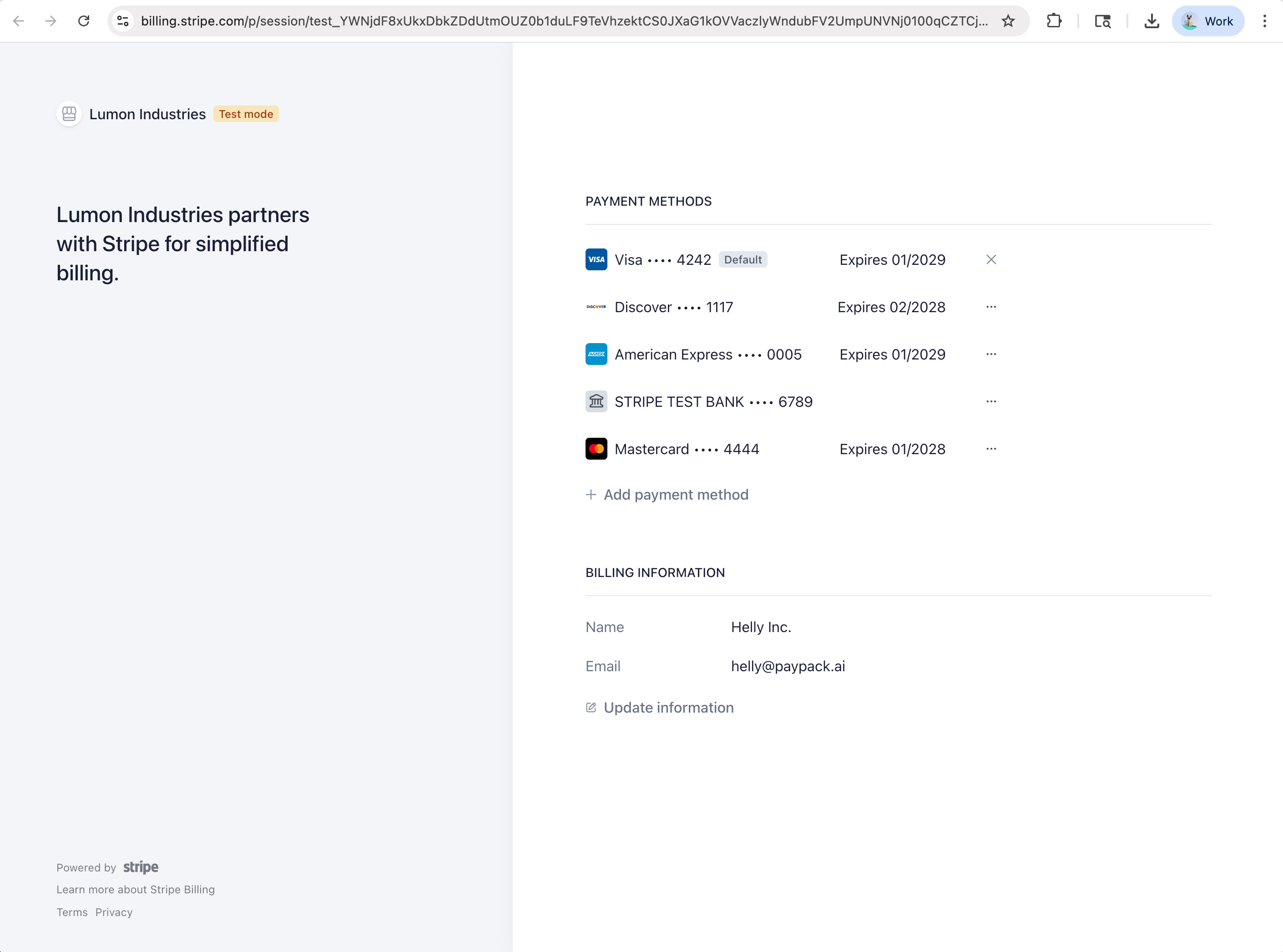
Task: Open Learn more about Stripe Billing
Action: (136, 889)
